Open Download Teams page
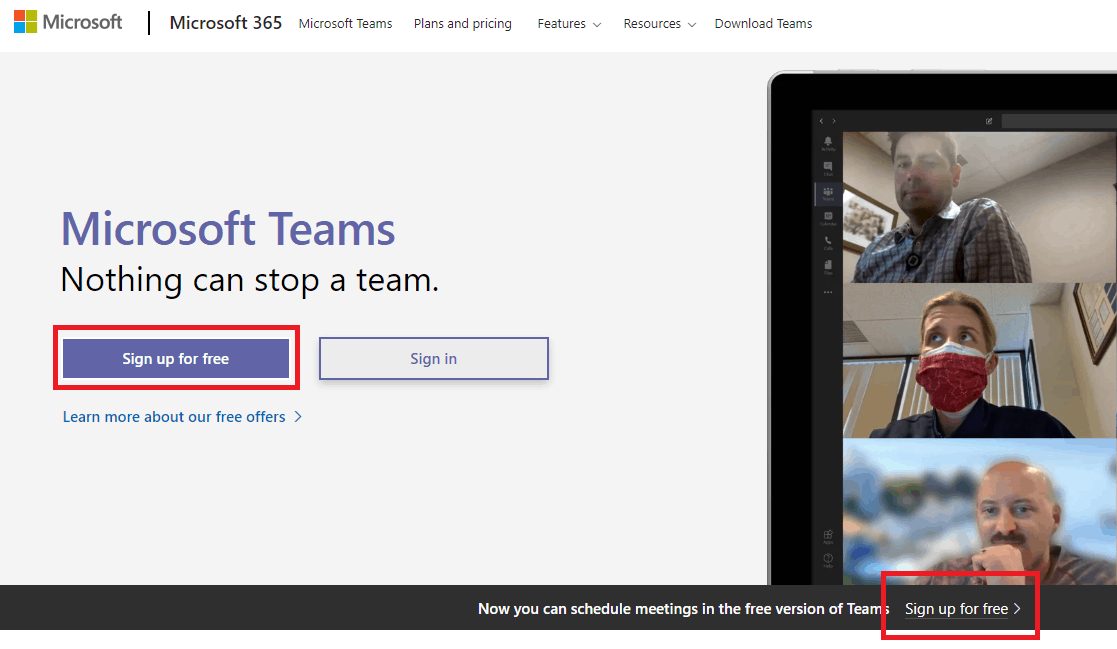The height and width of the screenshot is (649, 1117). 763,24
